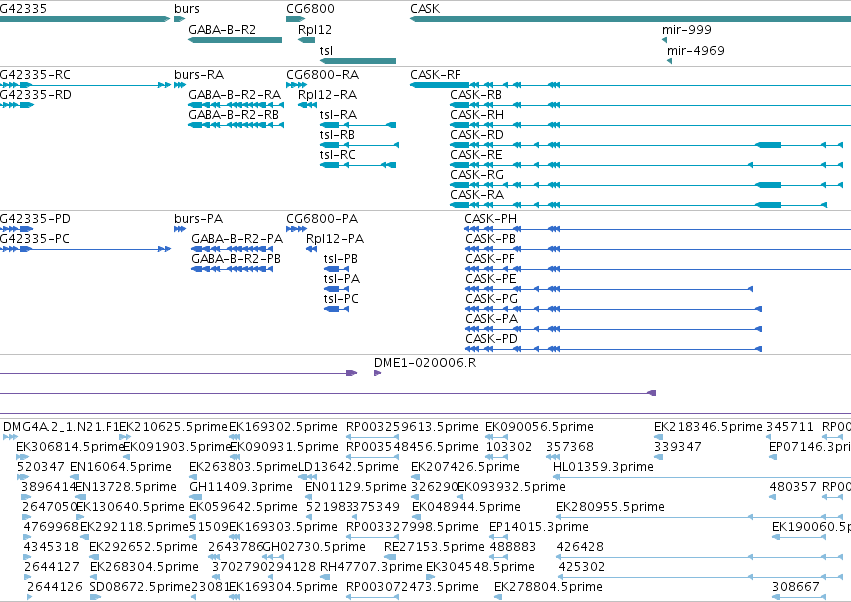Select EST EK280955.5prime label
The height and width of the screenshot is (602, 851).
pos(610,507)
